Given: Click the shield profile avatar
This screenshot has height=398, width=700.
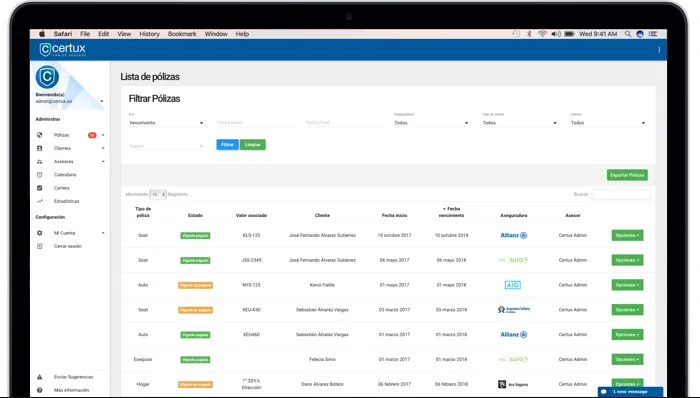Looking at the screenshot, I should pyautogui.click(x=47, y=77).
